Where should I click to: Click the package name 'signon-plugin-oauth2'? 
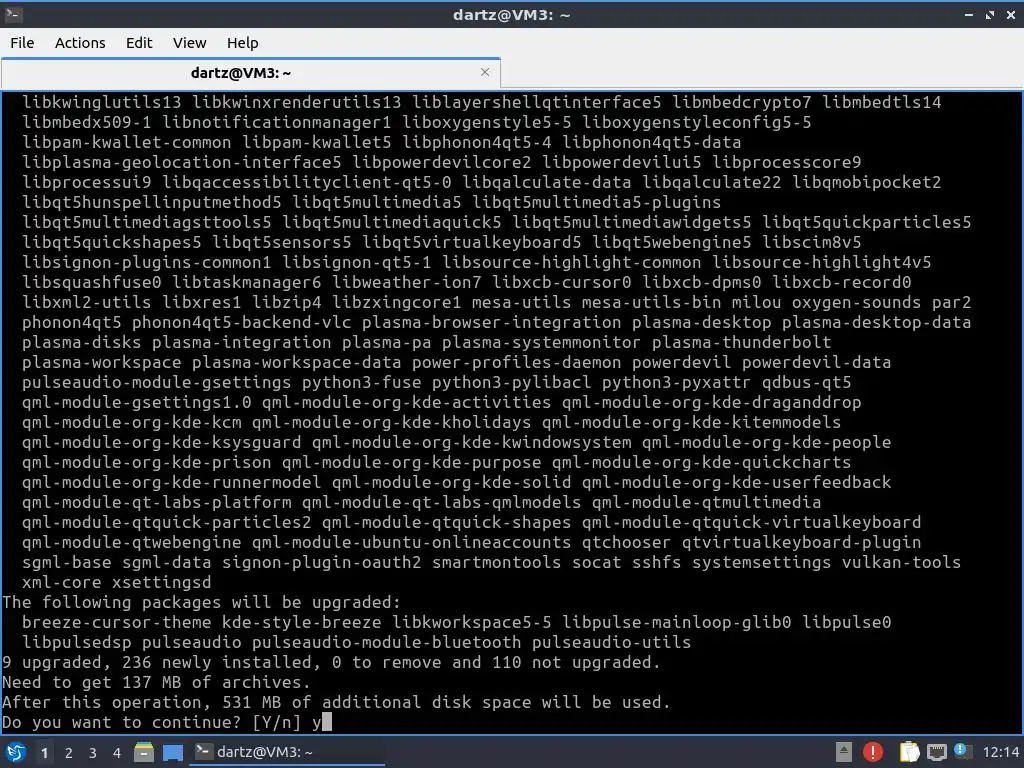(321, 562)
